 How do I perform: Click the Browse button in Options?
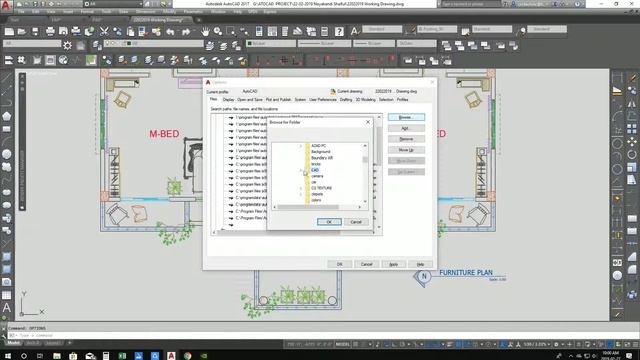[x=406, y=118]
